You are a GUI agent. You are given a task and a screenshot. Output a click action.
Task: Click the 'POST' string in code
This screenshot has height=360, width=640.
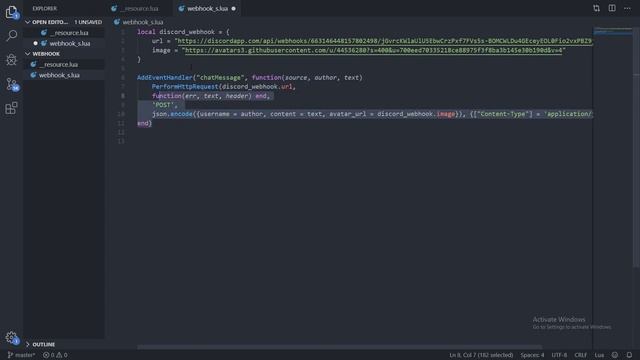163,105
